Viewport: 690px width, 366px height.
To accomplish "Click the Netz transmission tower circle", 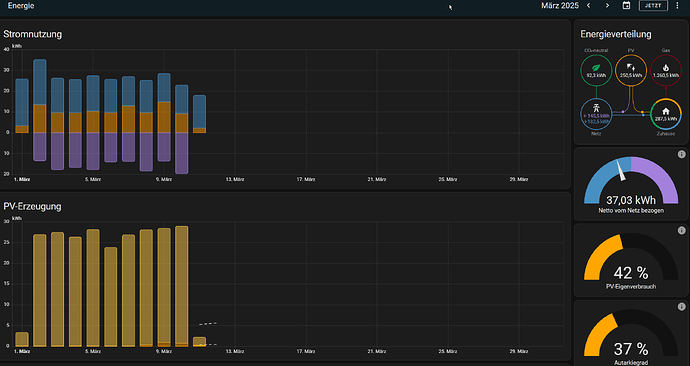I will (x=596, y=114).
